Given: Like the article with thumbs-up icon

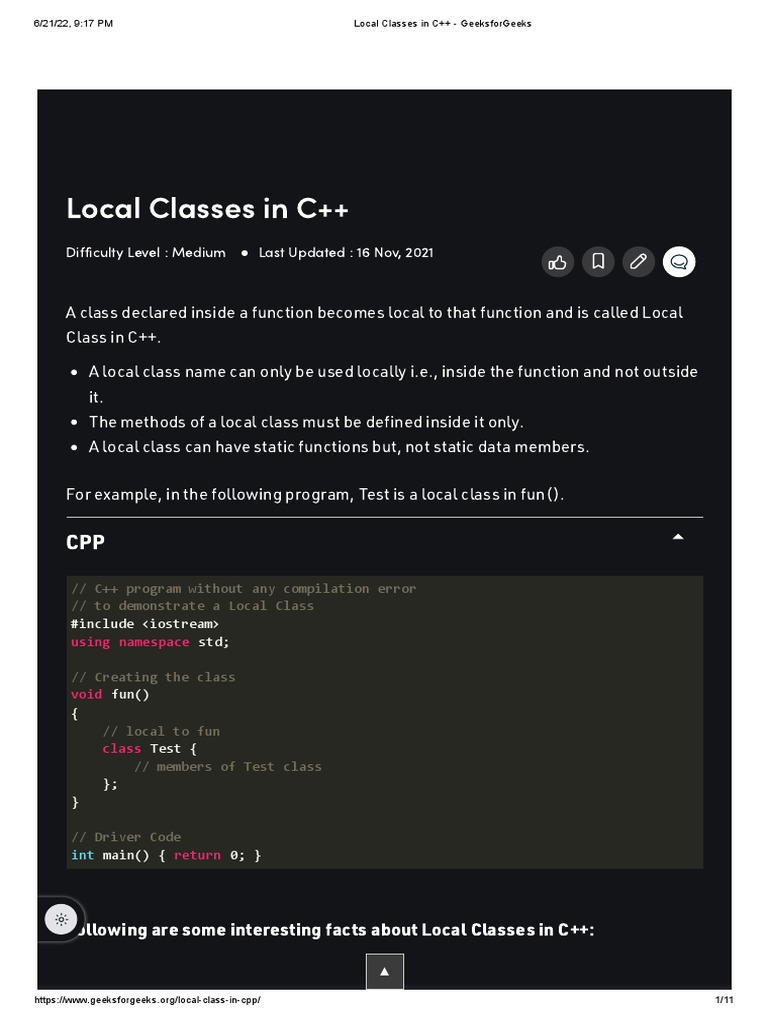Looking at the screenshot, I should pos(557,262).
